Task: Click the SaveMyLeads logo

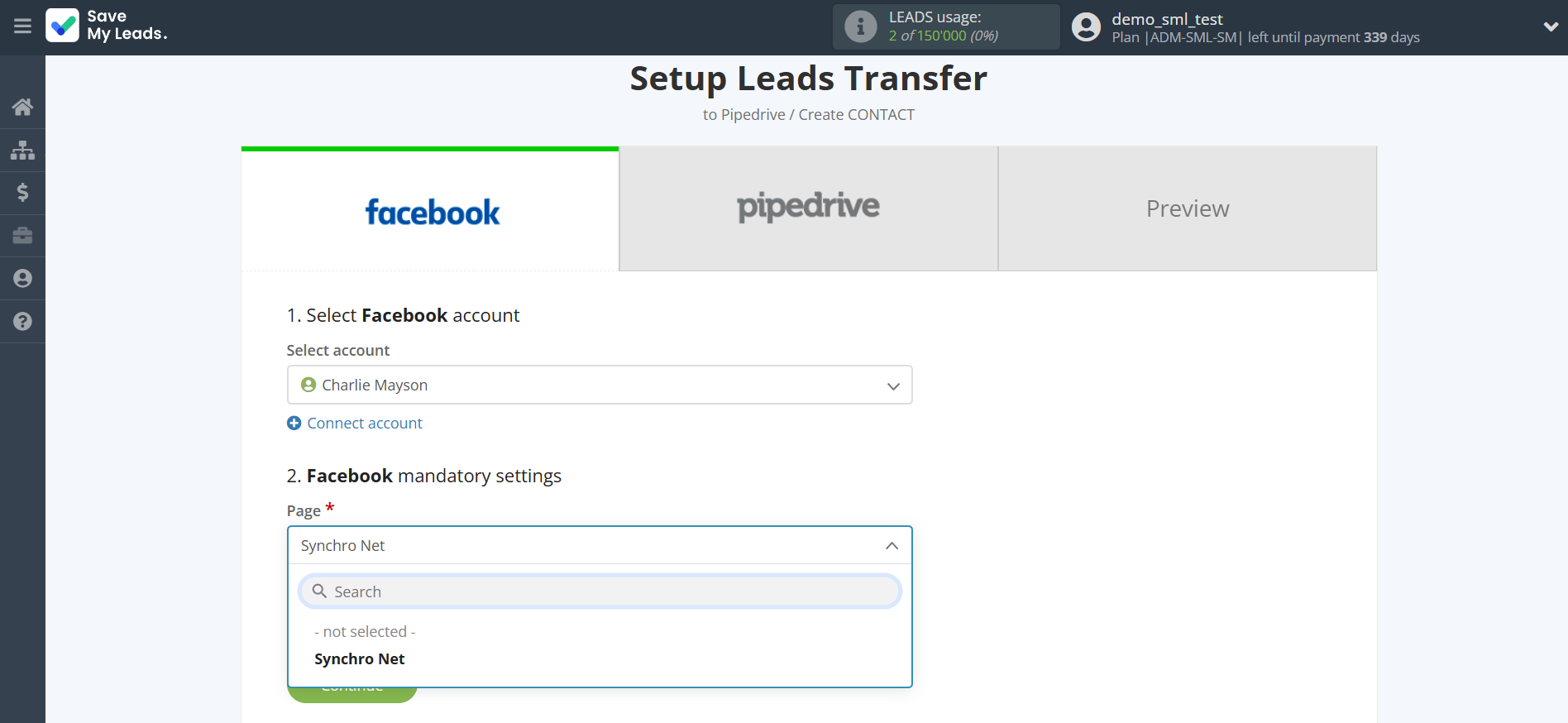Action: [x=106, y=26]
